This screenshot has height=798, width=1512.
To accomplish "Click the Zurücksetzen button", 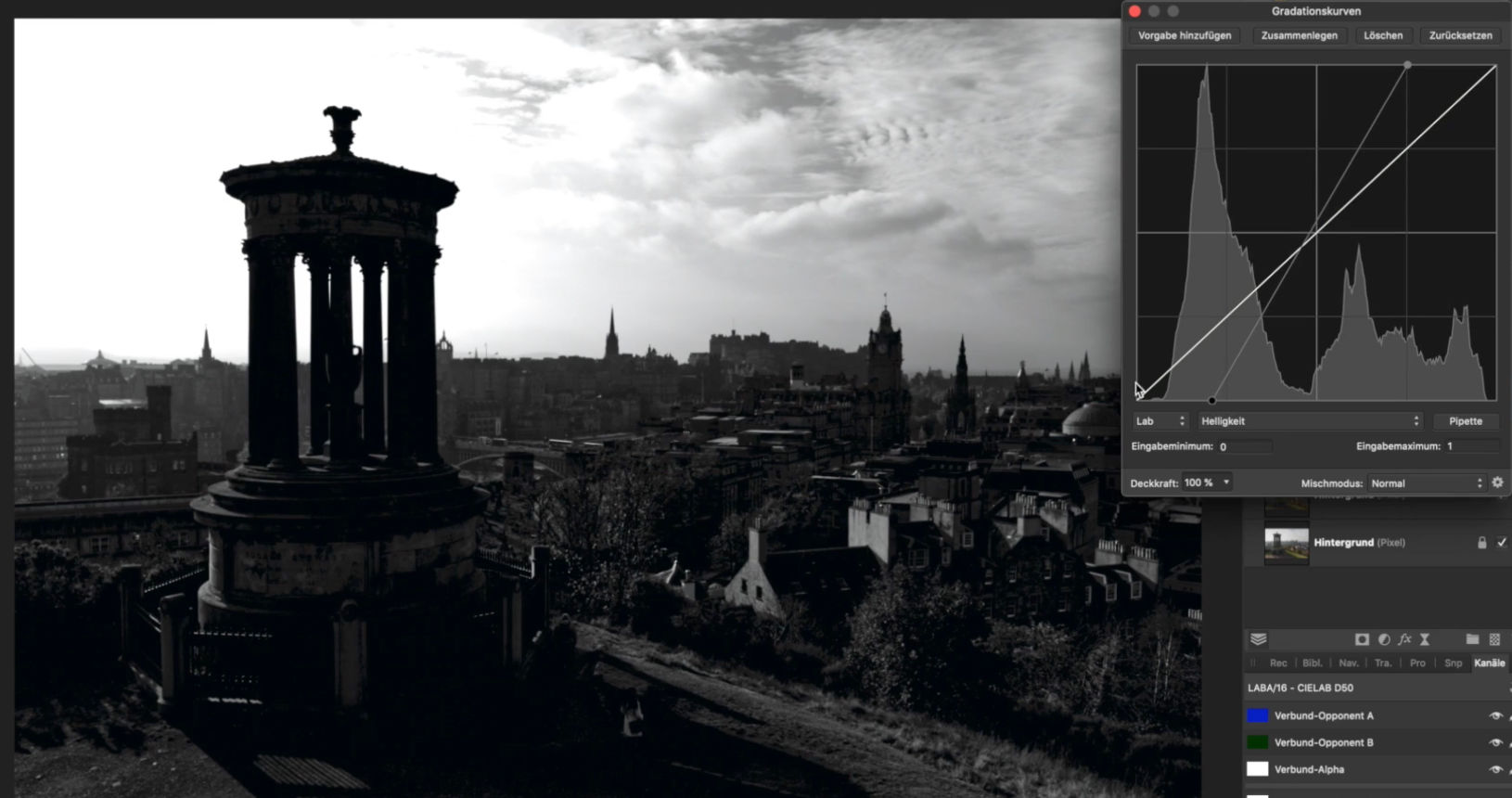I will click(1460, 35).
